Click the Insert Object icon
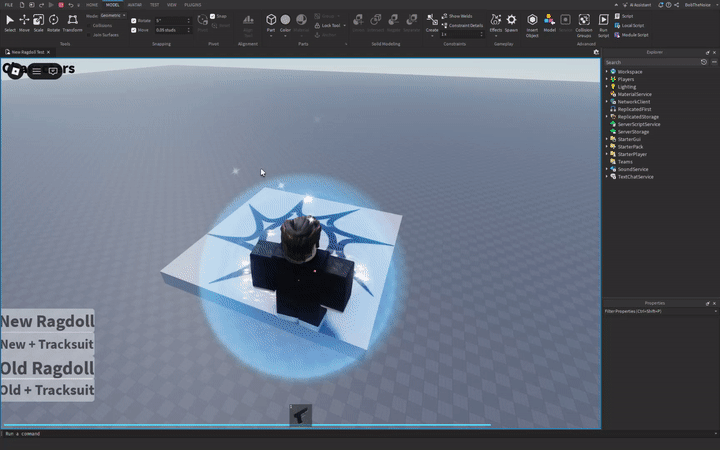Screen dimensions: 720x450 (532, 20)
